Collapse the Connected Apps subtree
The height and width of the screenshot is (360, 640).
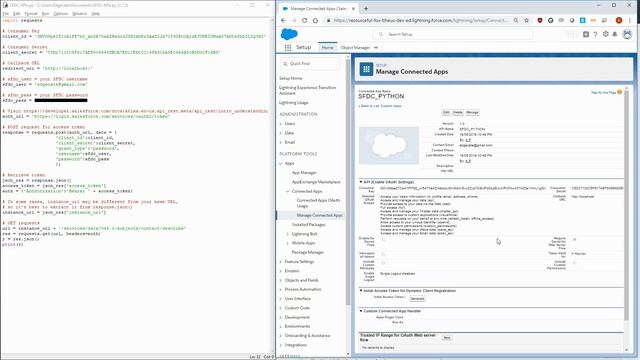[288, 191]
